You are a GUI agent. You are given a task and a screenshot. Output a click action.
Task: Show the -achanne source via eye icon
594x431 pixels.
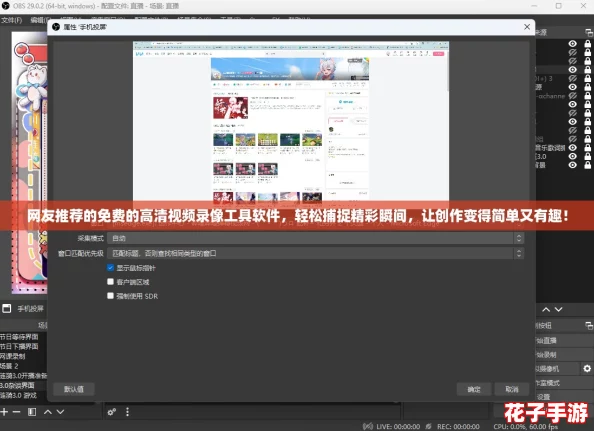click(572, 96)
